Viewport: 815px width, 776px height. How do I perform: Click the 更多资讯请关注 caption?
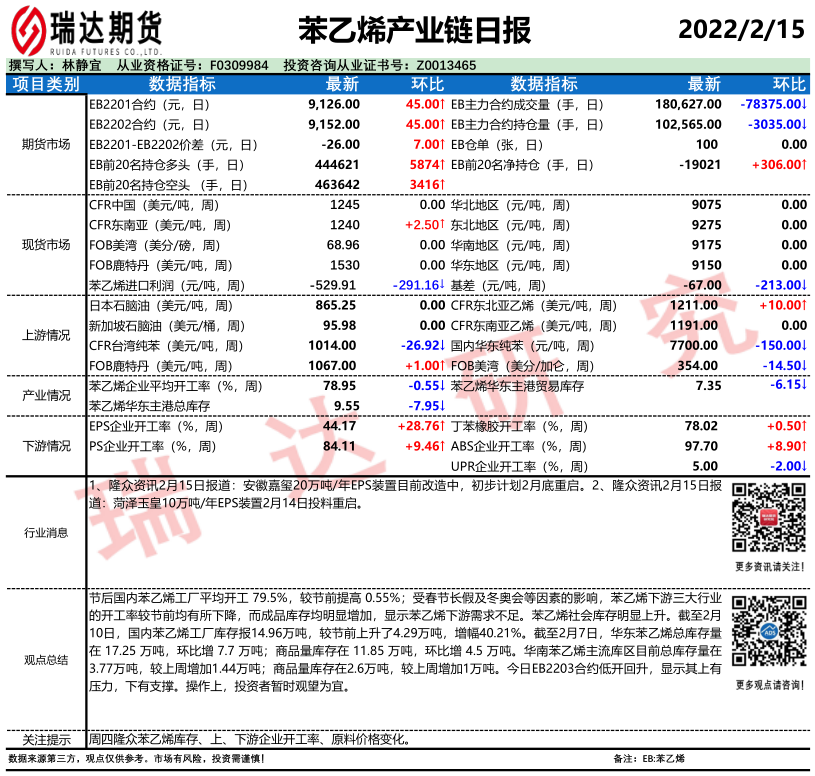tap(768, 567)
